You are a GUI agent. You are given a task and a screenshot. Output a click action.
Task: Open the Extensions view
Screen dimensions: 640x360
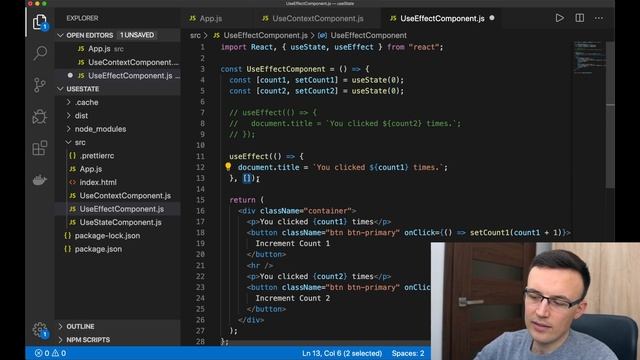click(x=40, y=148)
